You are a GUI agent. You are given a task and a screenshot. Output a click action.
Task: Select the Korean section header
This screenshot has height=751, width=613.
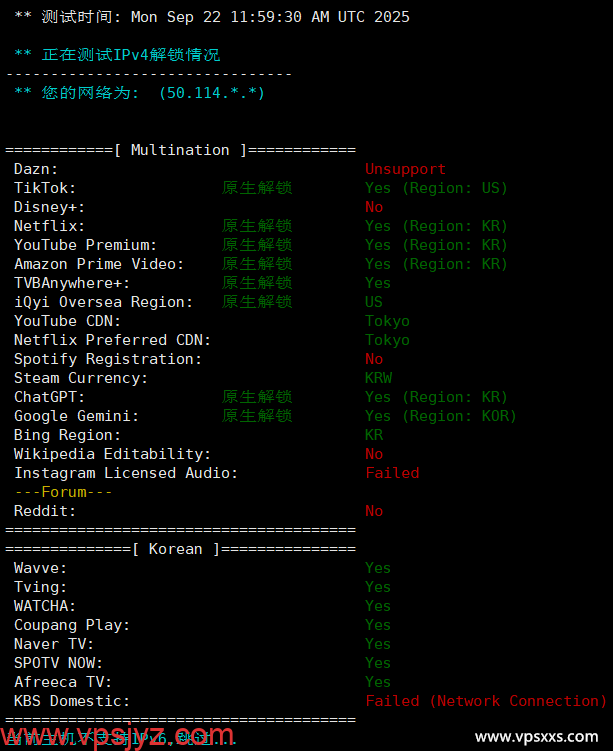[x=181, y=549]
